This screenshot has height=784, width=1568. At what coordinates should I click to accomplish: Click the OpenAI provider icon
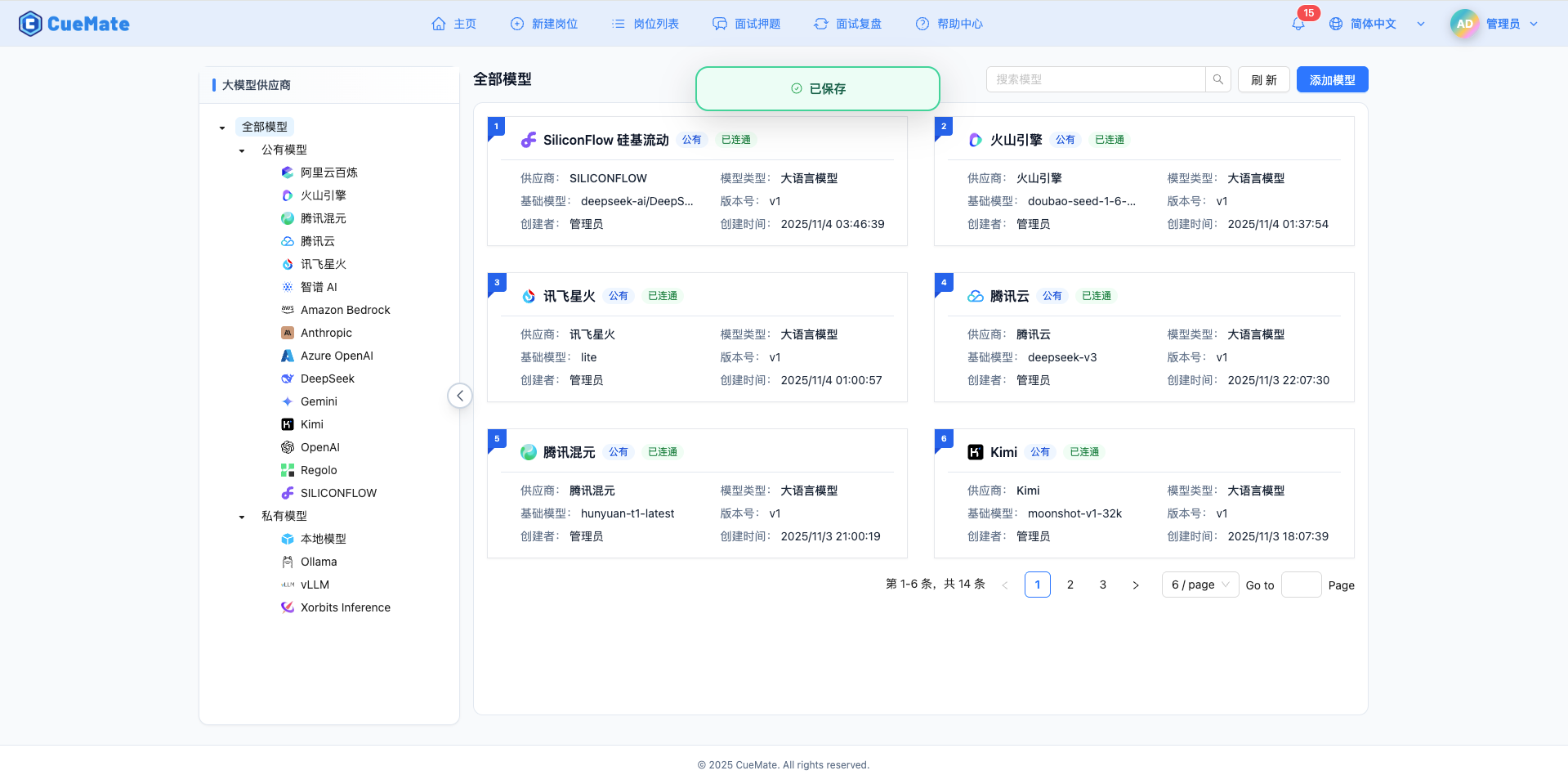click(287, 447)
